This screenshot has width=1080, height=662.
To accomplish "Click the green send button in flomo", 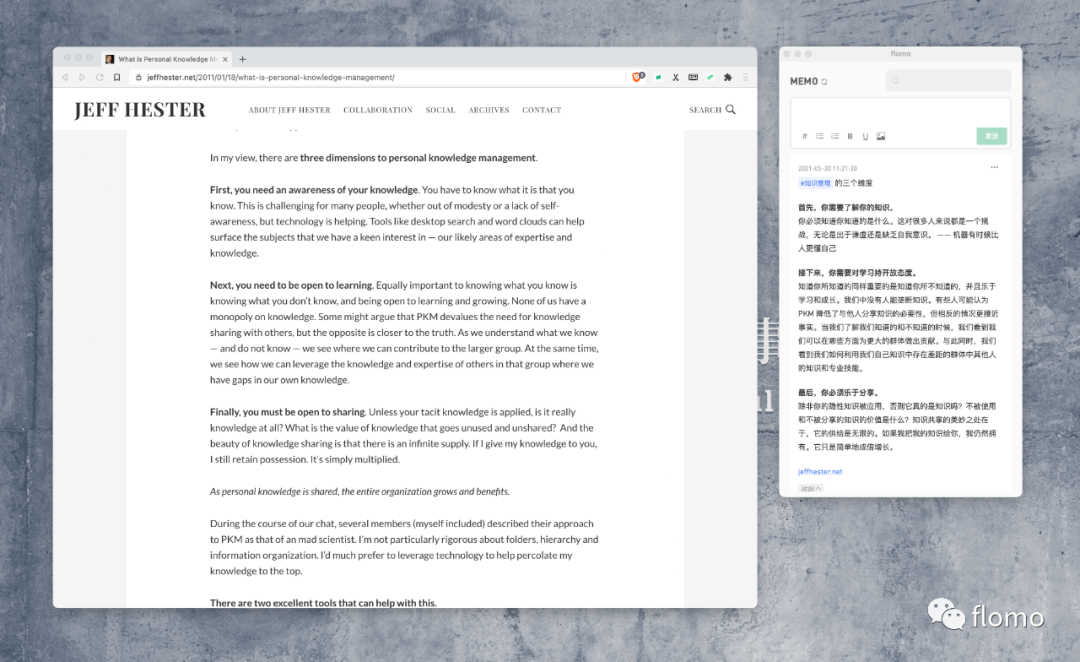I will (x=992, y=136).
